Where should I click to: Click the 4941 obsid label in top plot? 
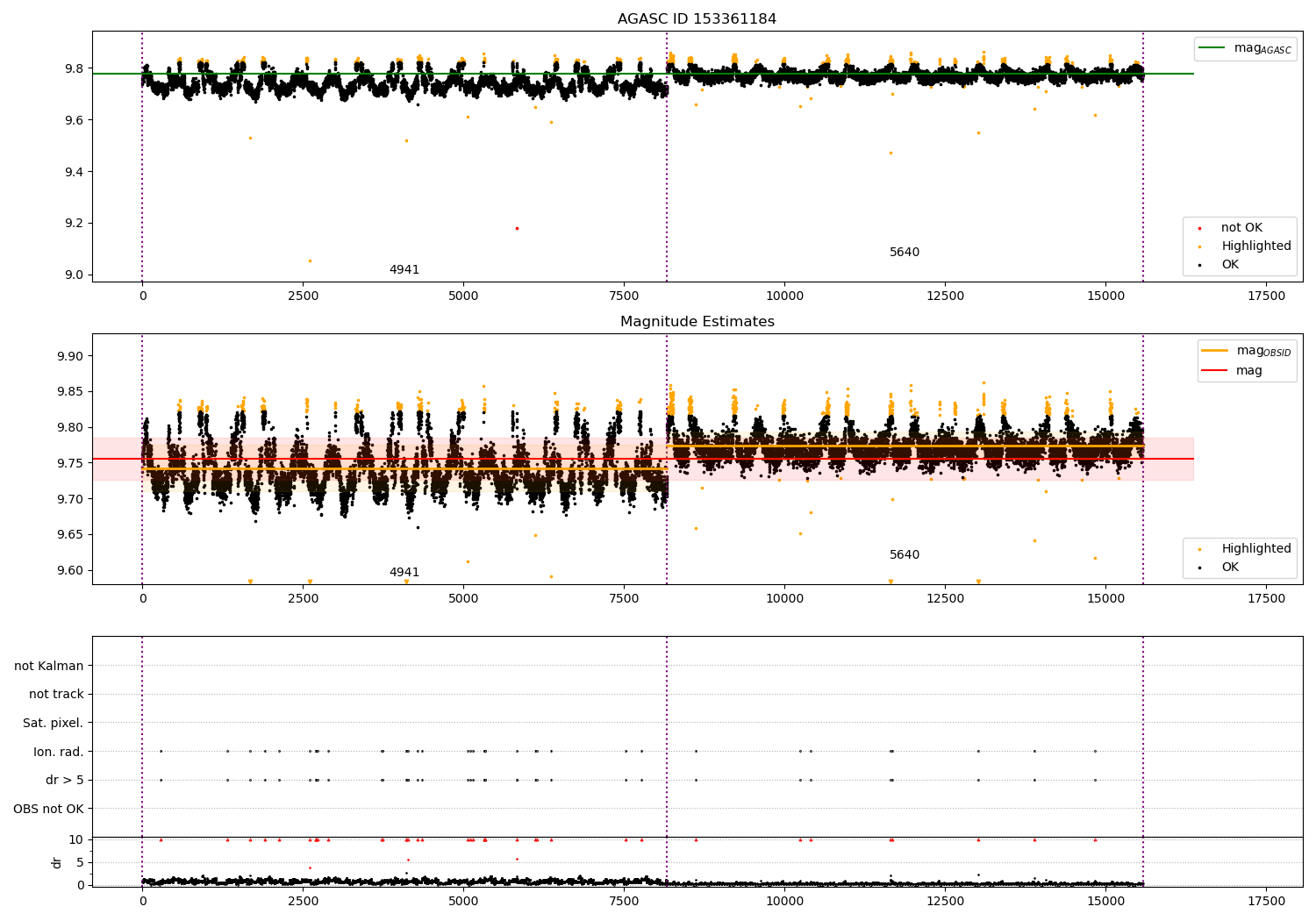click(x=404, y=270)
